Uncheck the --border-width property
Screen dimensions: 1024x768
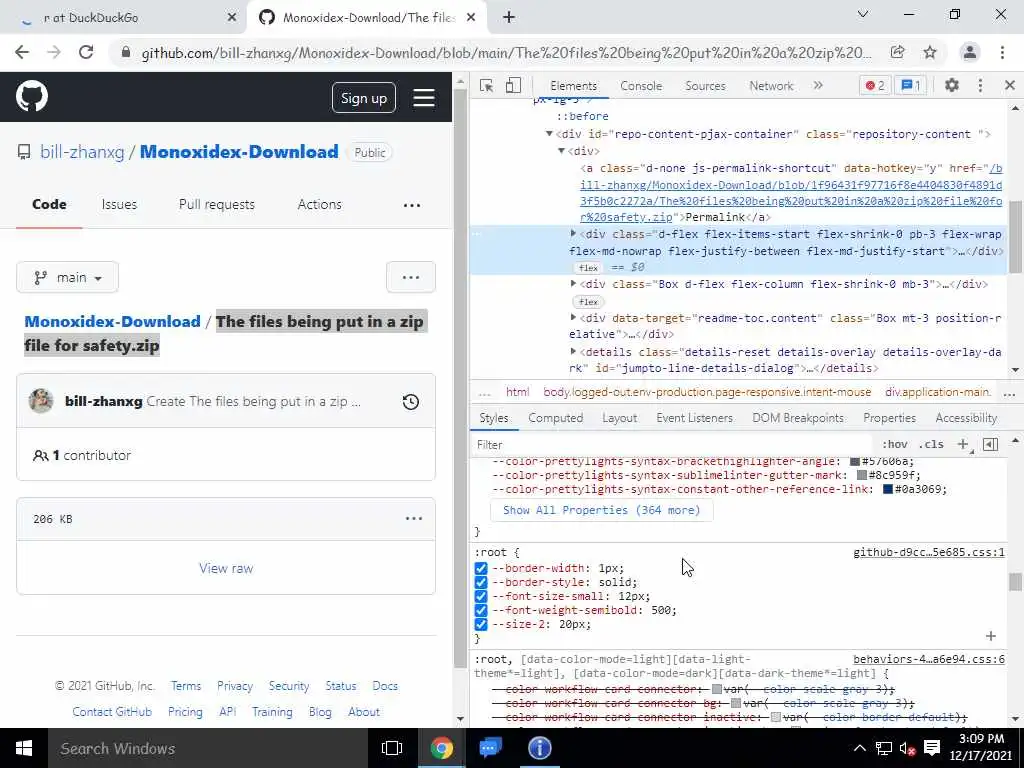[x=481, y=568]
